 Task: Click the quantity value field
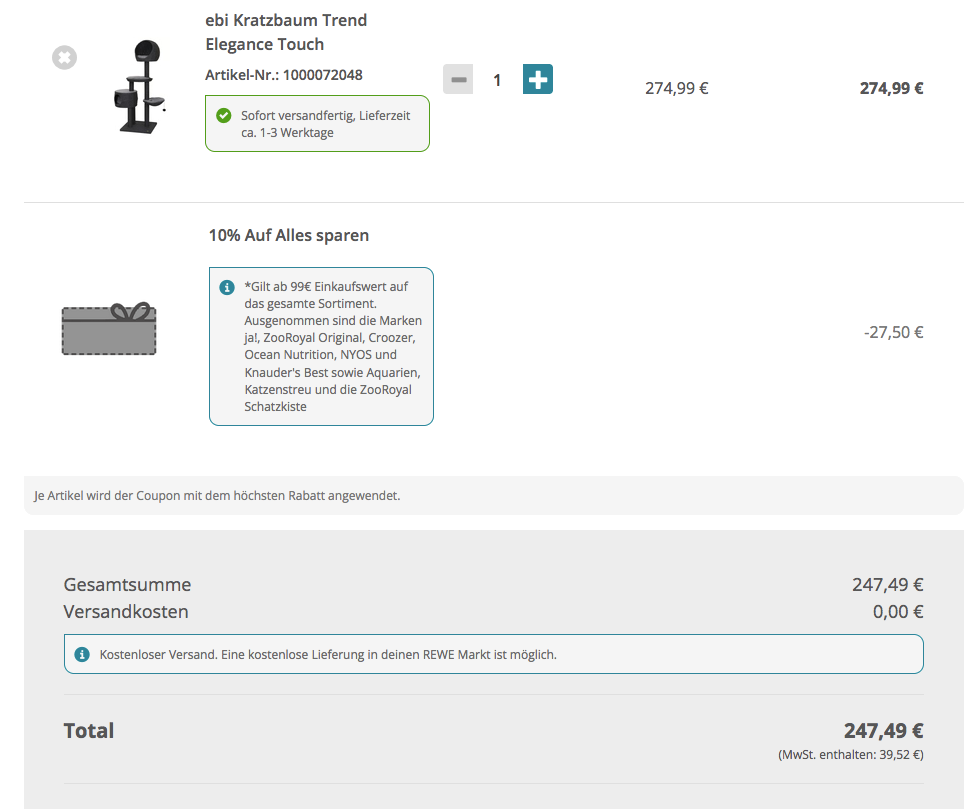click(x=497, y=80)
